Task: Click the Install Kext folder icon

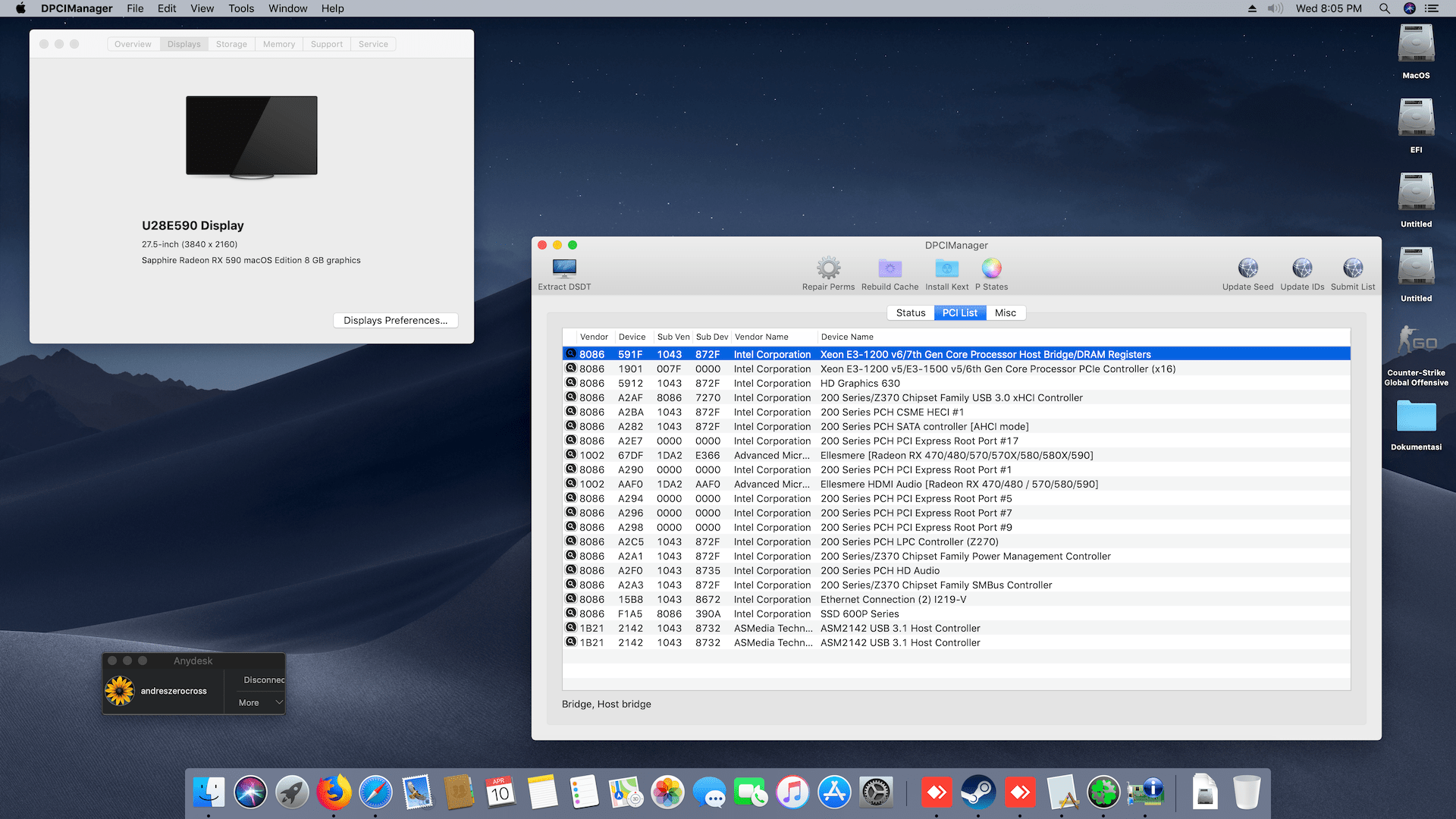Action: (946, 268)
